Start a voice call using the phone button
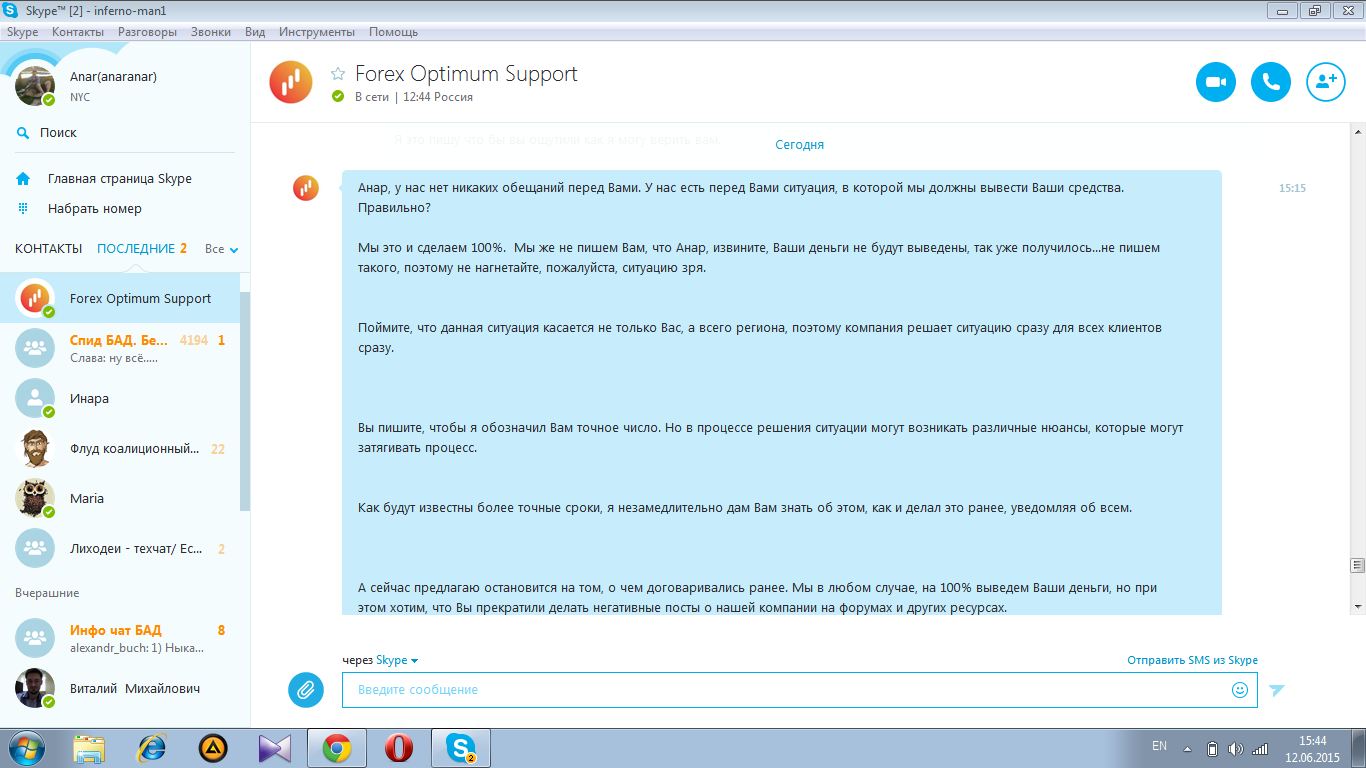 pyautogui.click(x=1271, y=82)
